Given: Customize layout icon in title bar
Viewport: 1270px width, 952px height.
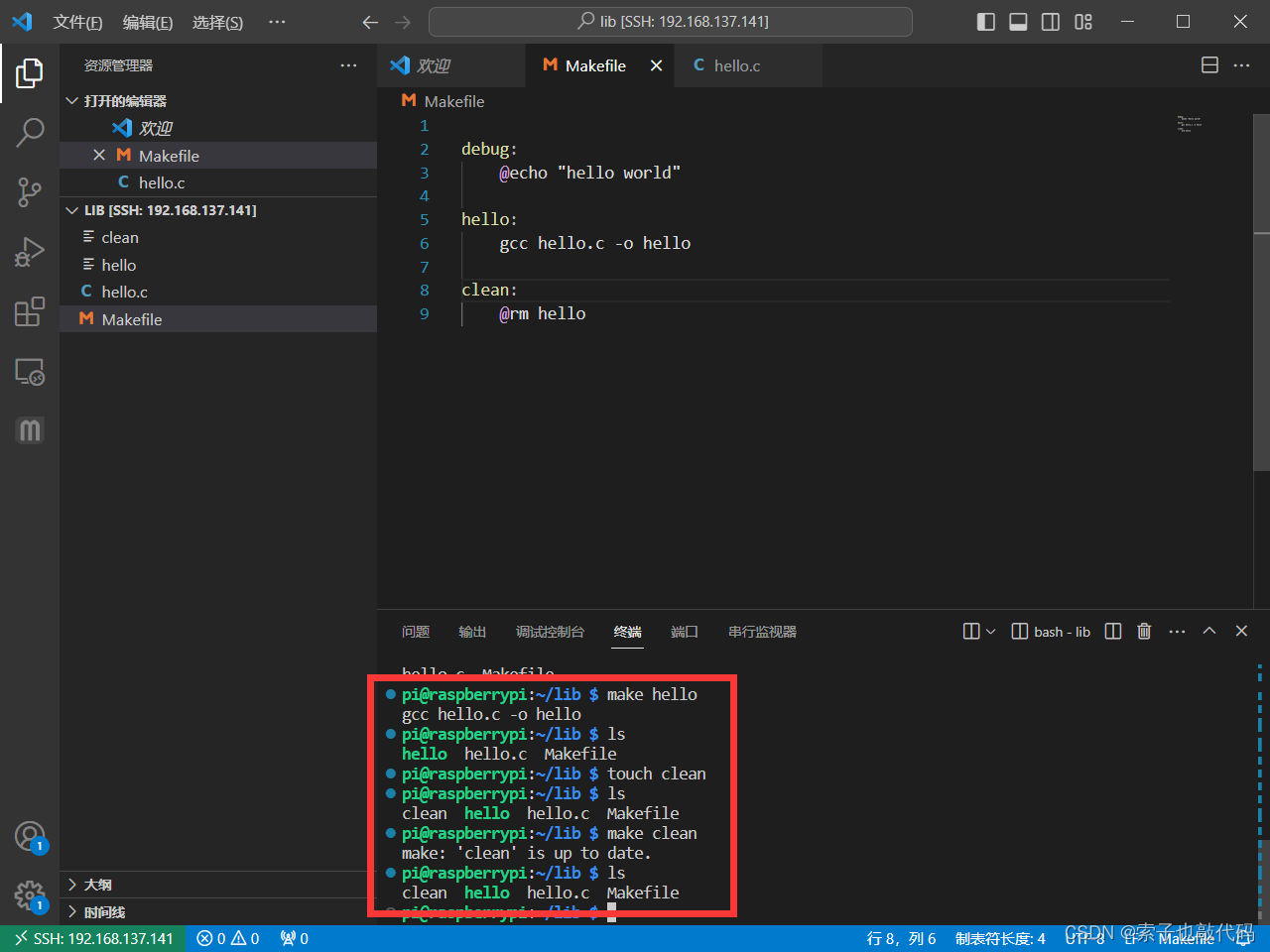Looking at the screenshot, I should [1082, 22].
